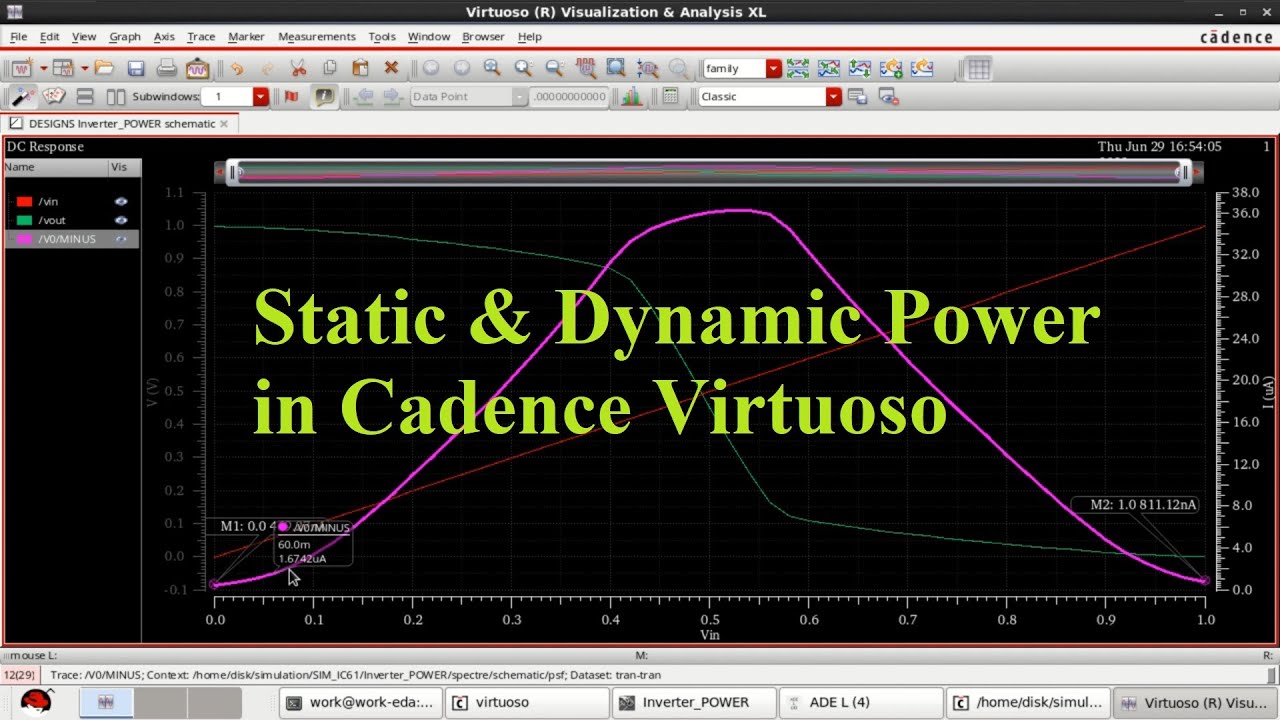Viewport: 1280px width, 720px height.
Task: Click the magenta /V0/MINUS color swatch
Action: [x=25, y=239]
